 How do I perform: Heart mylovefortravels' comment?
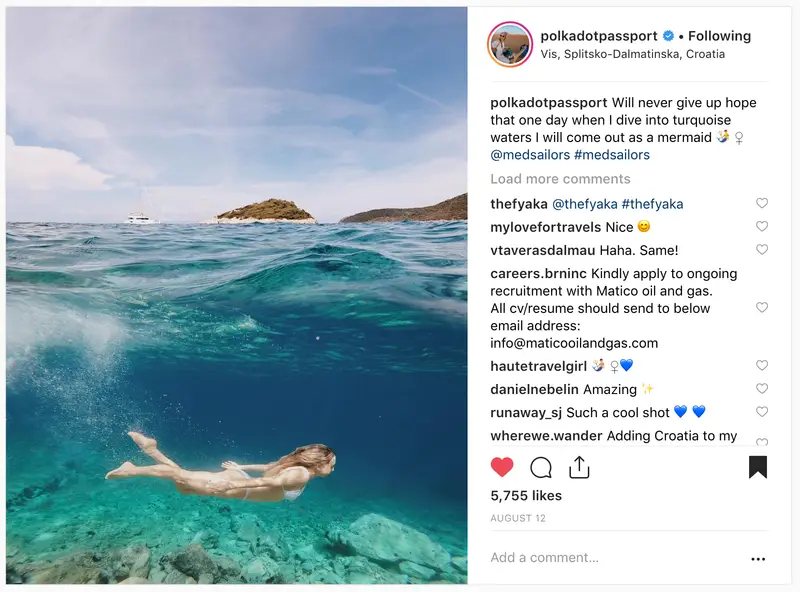click(x=762, y=226)
